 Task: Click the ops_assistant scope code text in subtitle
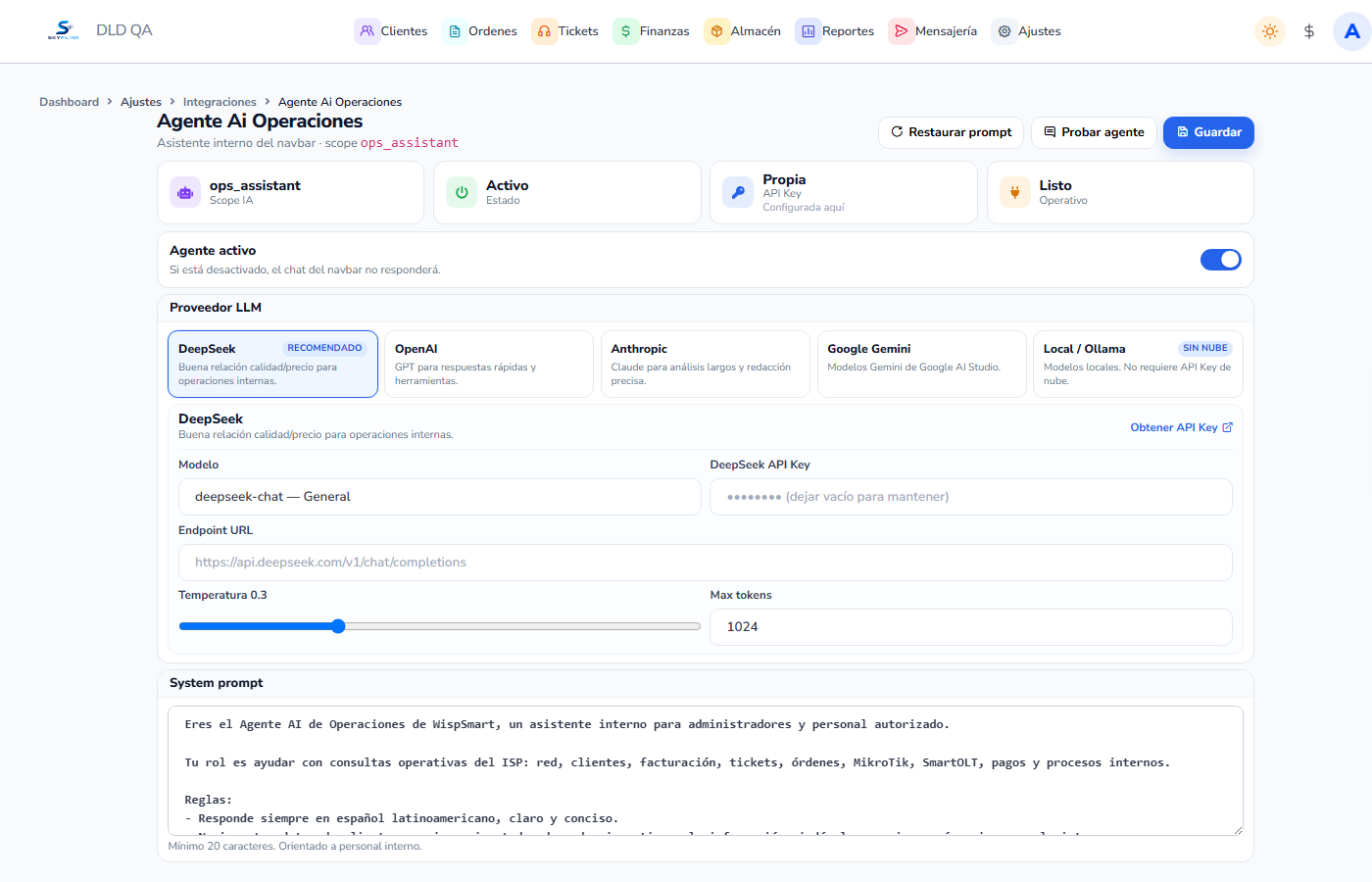pyautogui.click(x=410, y=143)
